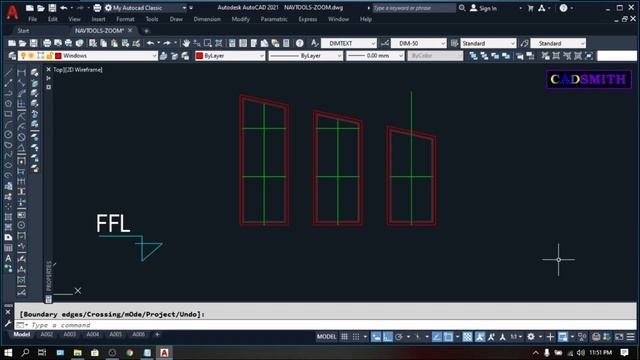Viewport: 640px width, 360px height.
Task: Open Layer Properties Manager icon
Action: point(12,56)
